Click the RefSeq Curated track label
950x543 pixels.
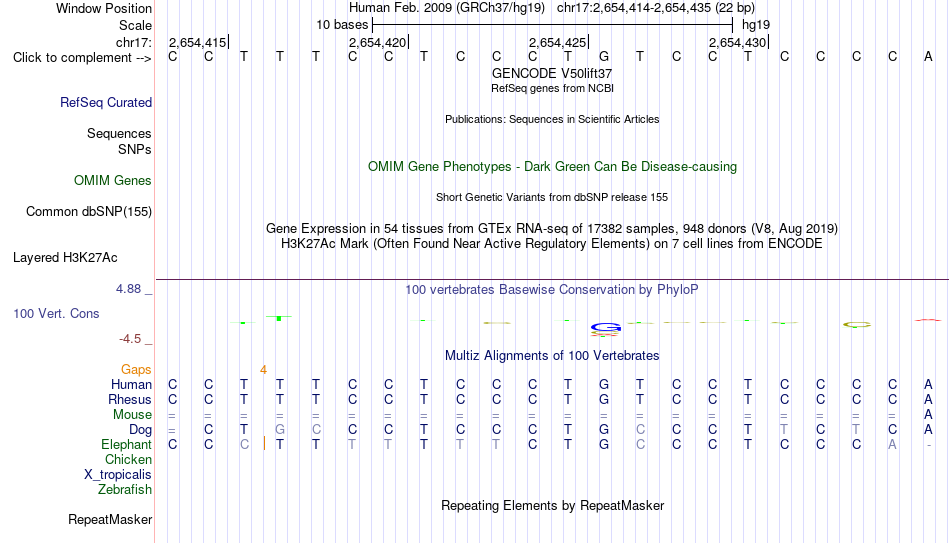pyautogui.click(x=105, y=102)
